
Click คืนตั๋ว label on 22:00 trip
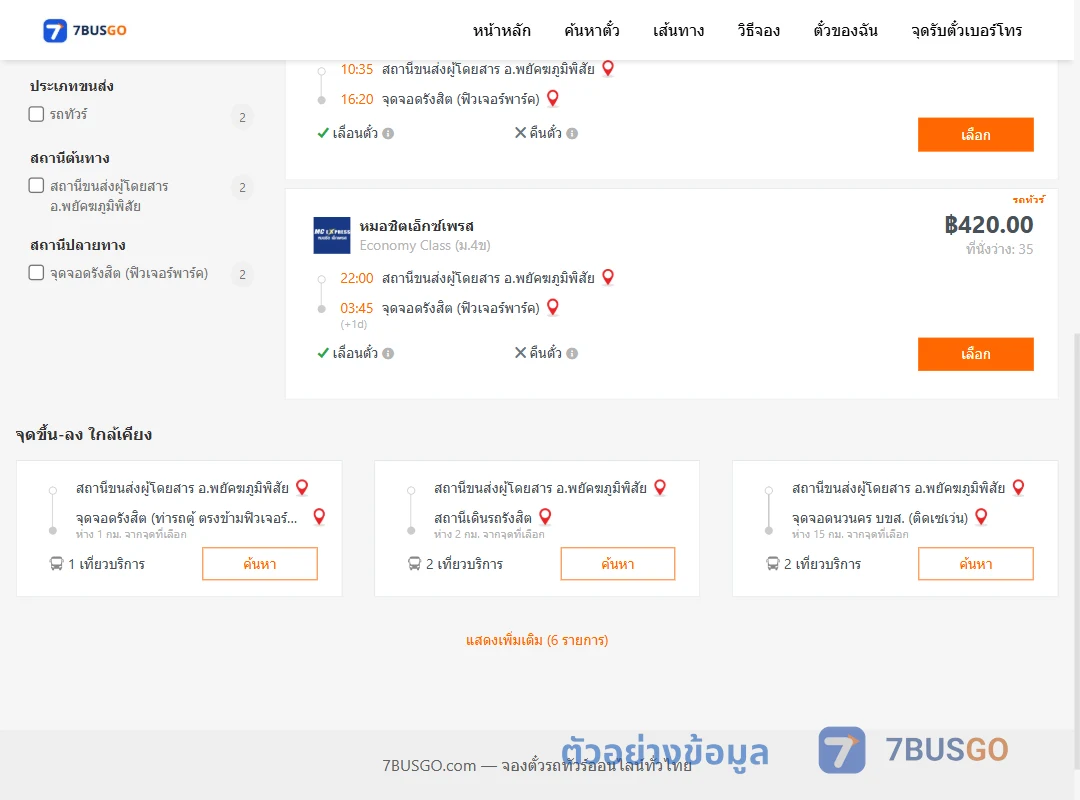coord(546,353)
